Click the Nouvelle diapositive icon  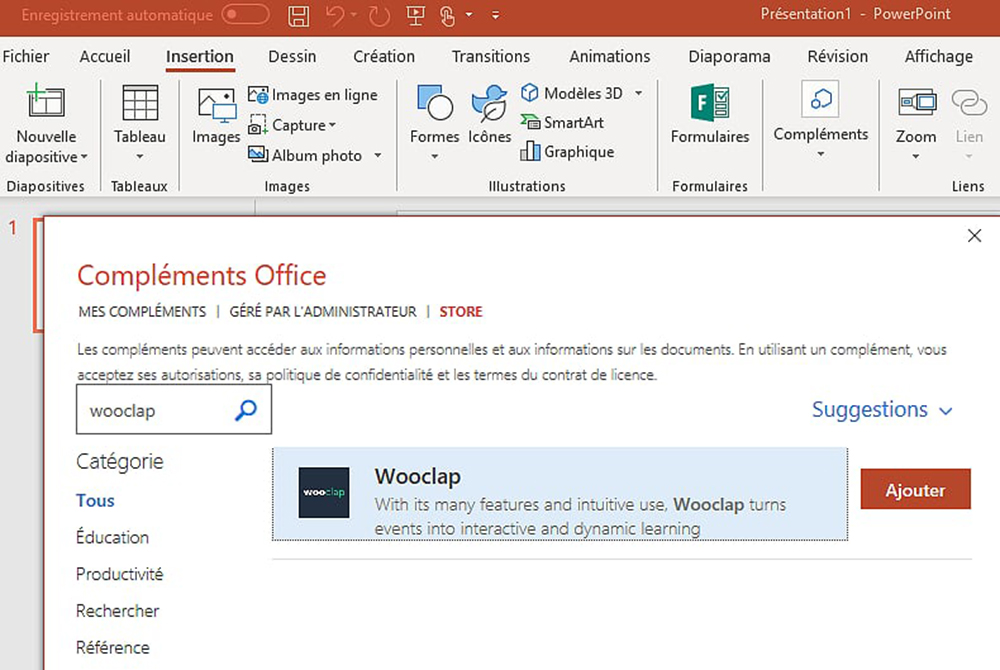tap(45, 102)
